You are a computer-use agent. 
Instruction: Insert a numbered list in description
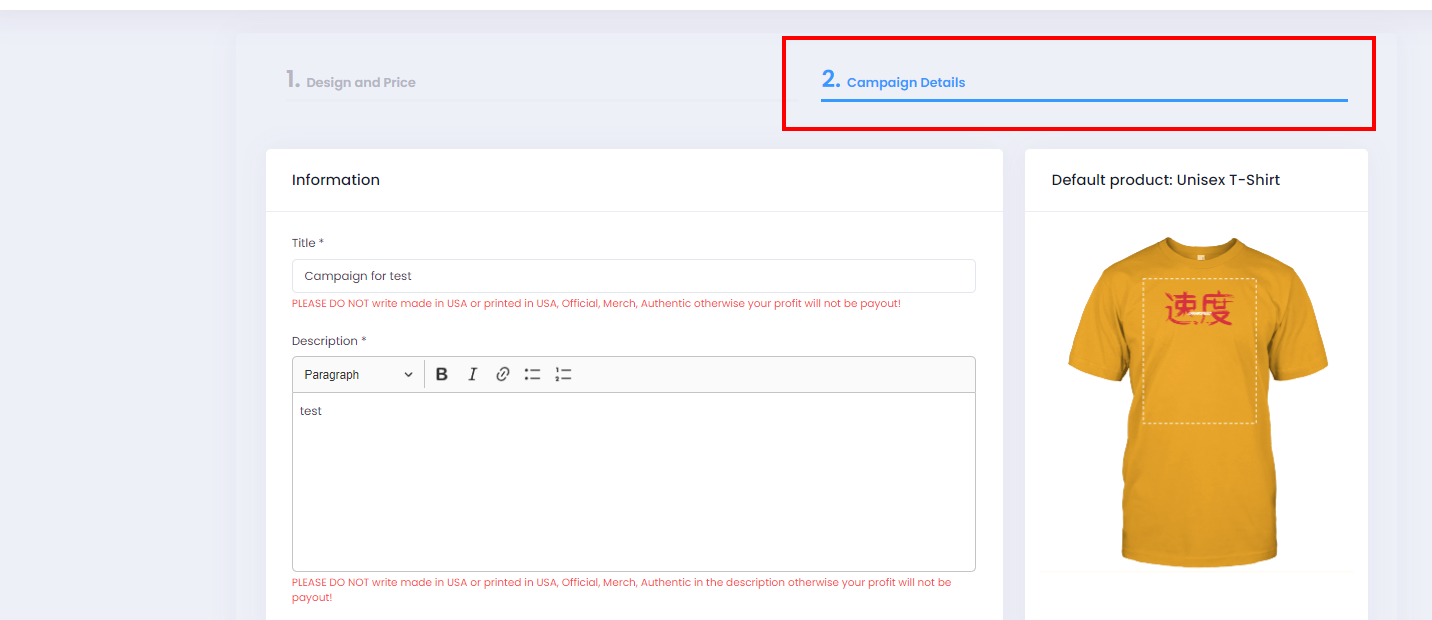coord(563,374)
